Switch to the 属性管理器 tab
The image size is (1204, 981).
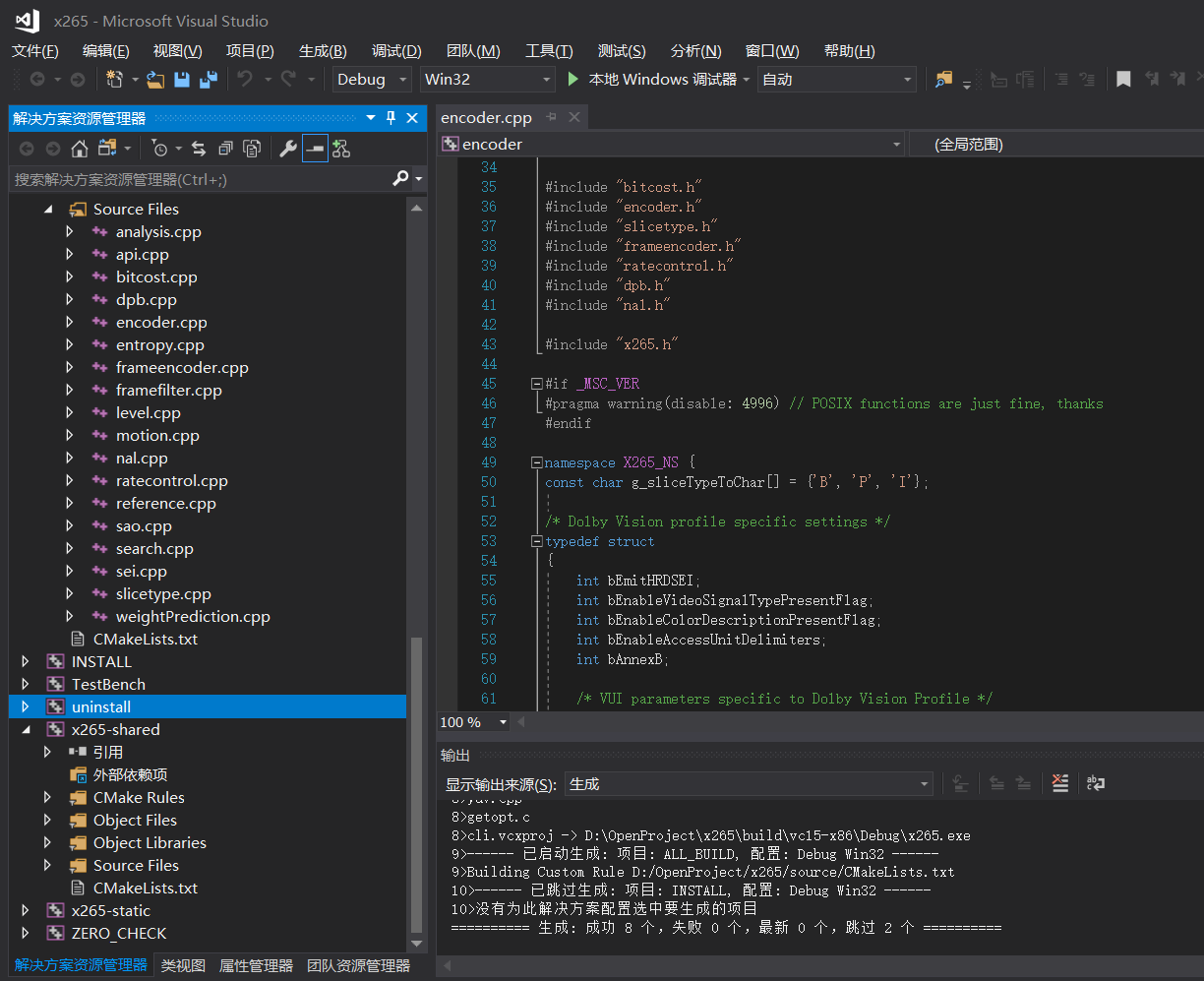256,965
